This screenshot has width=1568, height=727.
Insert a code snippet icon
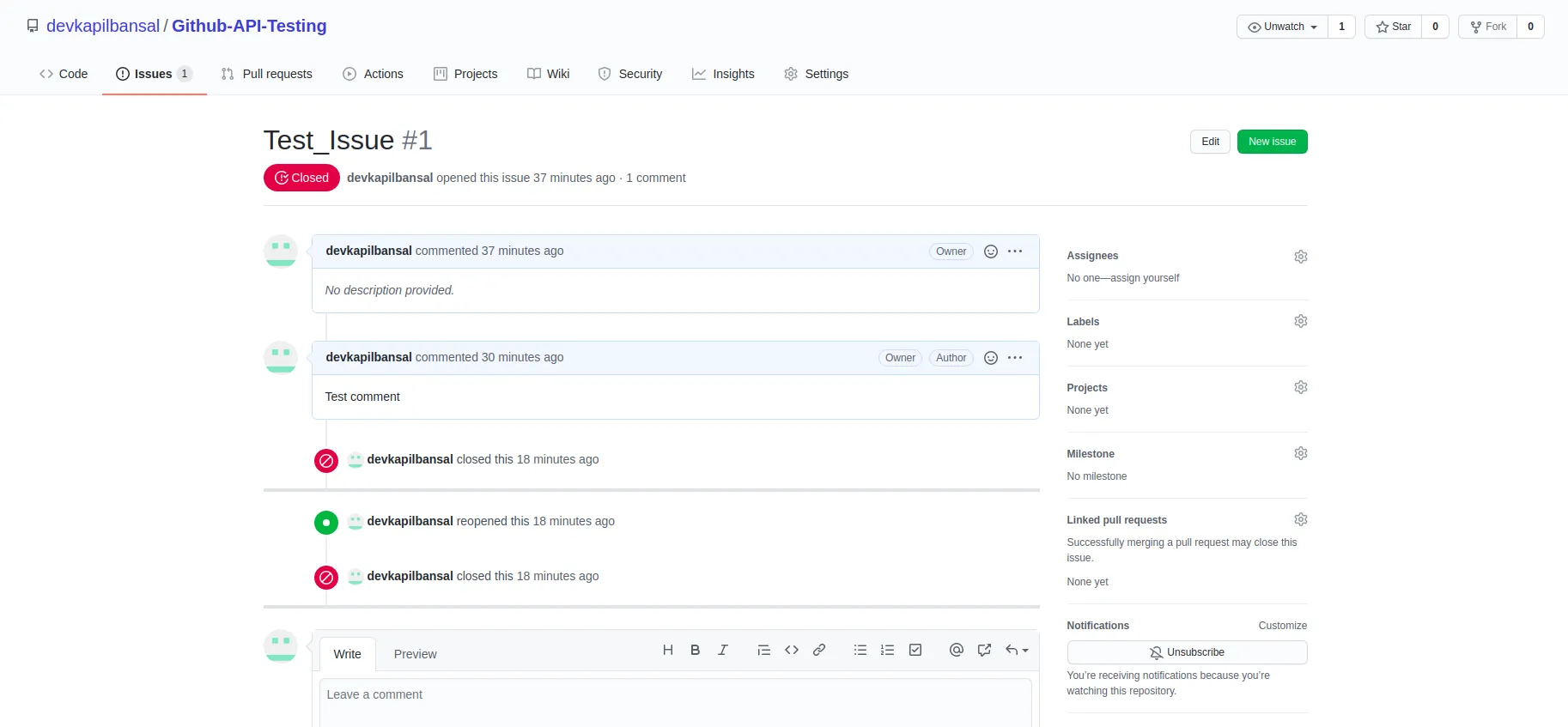792,651
